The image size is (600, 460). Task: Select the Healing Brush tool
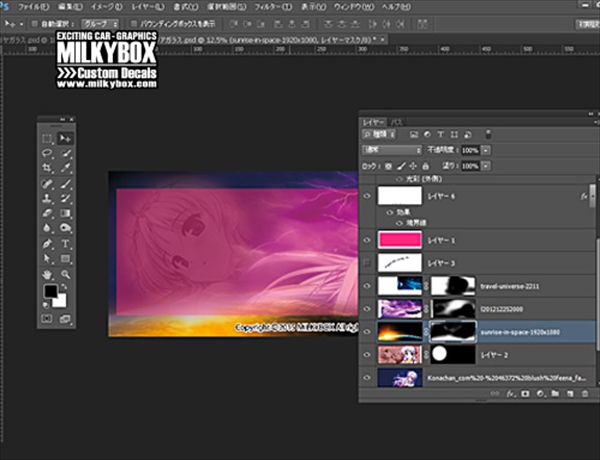click(47, 184)
